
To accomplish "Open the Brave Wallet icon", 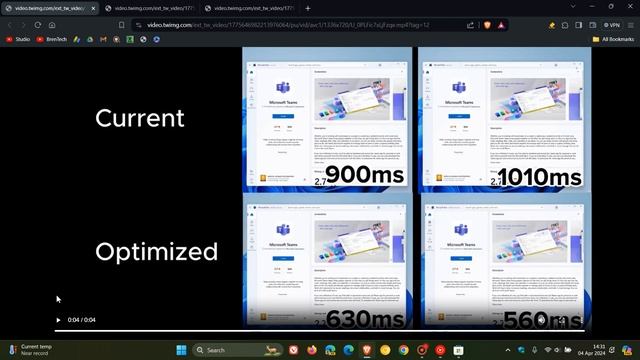I will 593,25.
